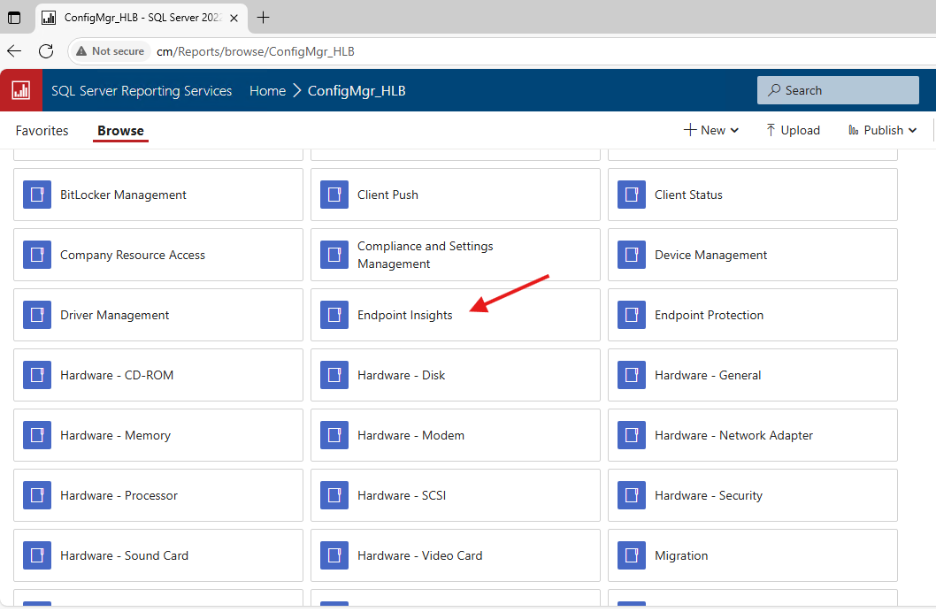Image resolution: width=936 pixels, height=609 pixels.
Task: Click the SQL Server Reporting Services logo
Action: [x=20, y=90]
